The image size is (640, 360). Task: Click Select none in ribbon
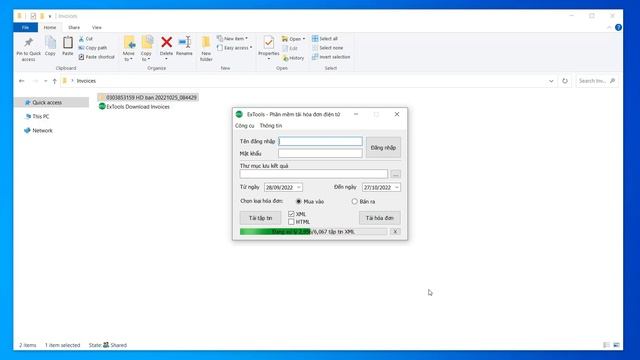[x=327, y=48]
